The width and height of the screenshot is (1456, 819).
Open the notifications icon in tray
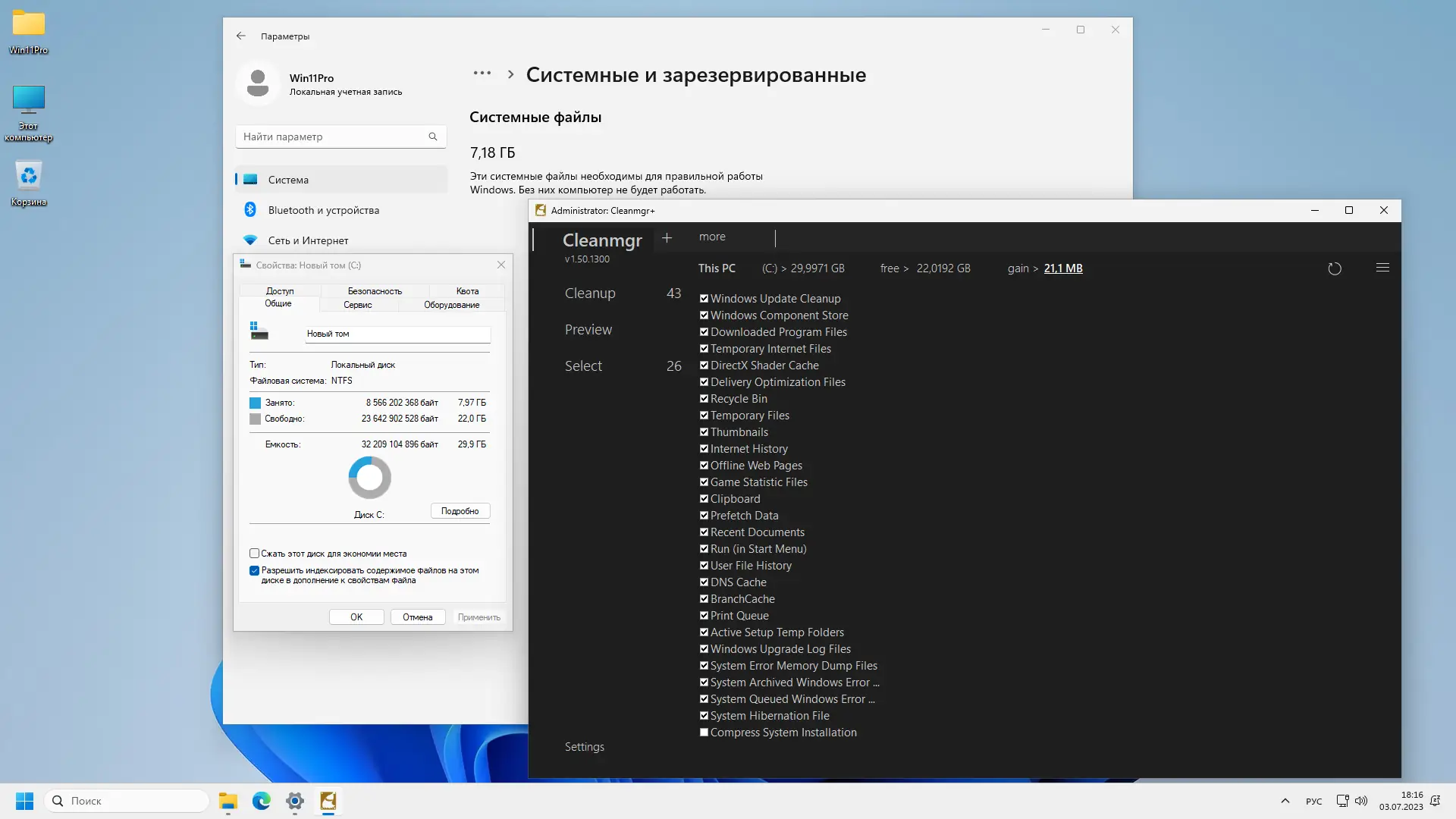[x=1435, y=801]
